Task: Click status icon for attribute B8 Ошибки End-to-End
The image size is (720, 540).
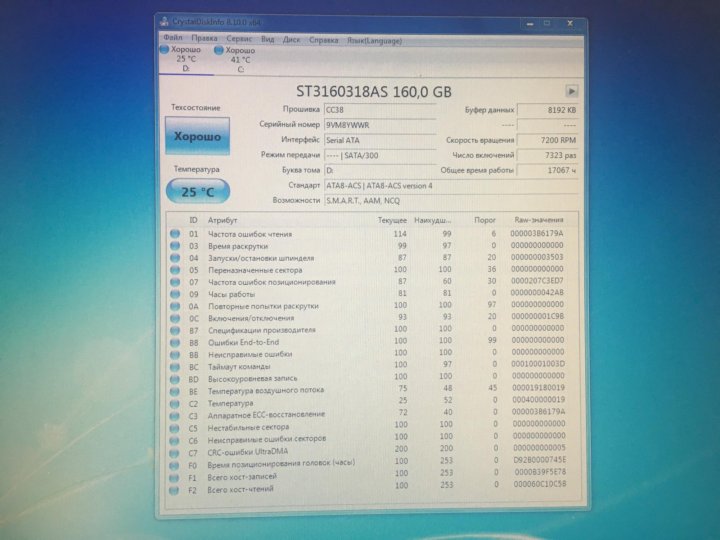Action: [x=175, y=343]
